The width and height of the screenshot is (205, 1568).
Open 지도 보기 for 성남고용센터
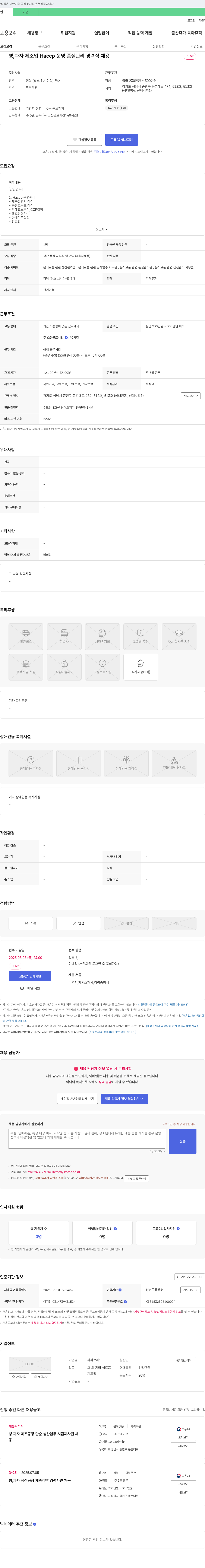point(190,1289)
